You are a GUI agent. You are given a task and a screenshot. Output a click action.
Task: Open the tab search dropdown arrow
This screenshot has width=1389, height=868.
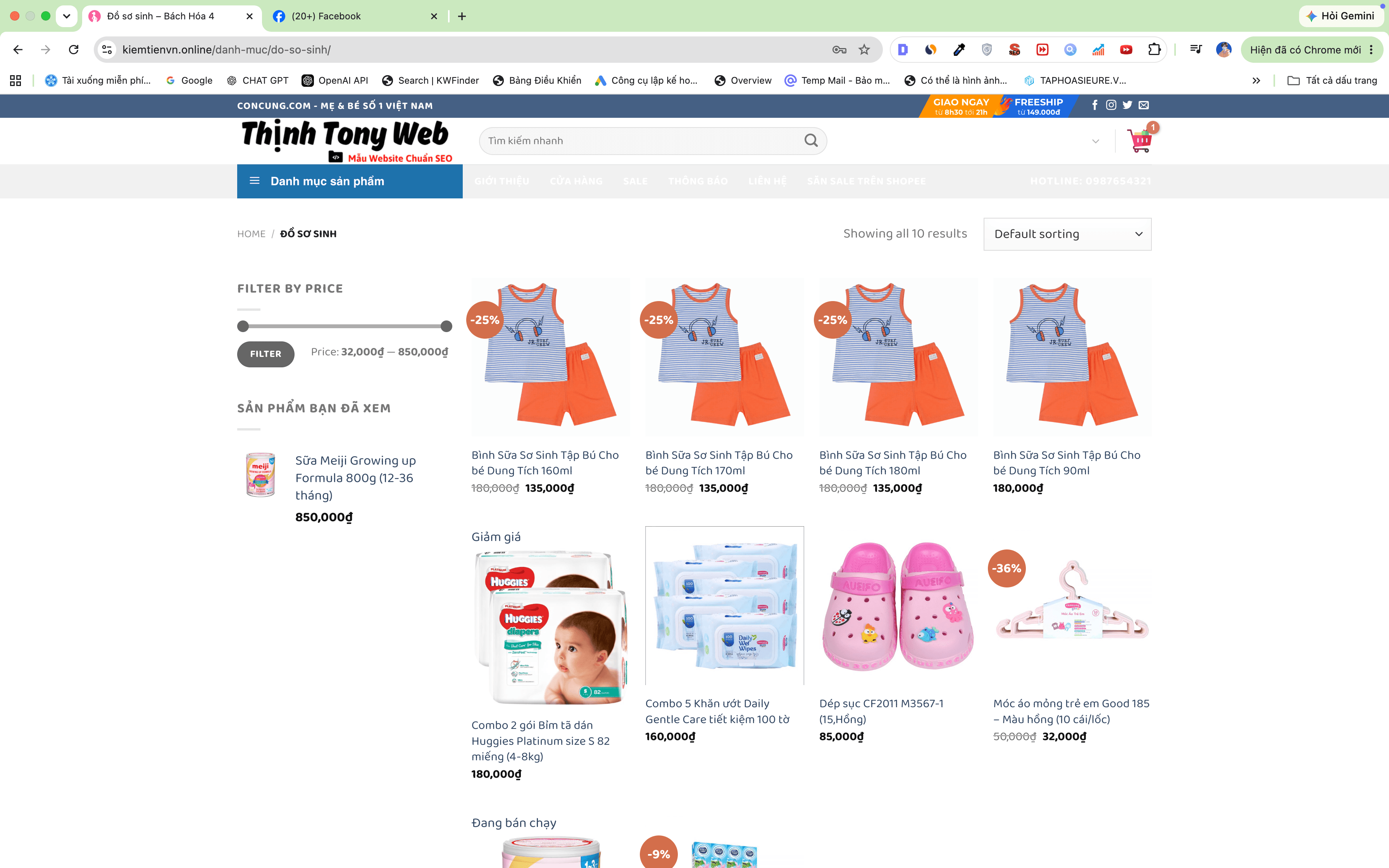pos(67,16)
